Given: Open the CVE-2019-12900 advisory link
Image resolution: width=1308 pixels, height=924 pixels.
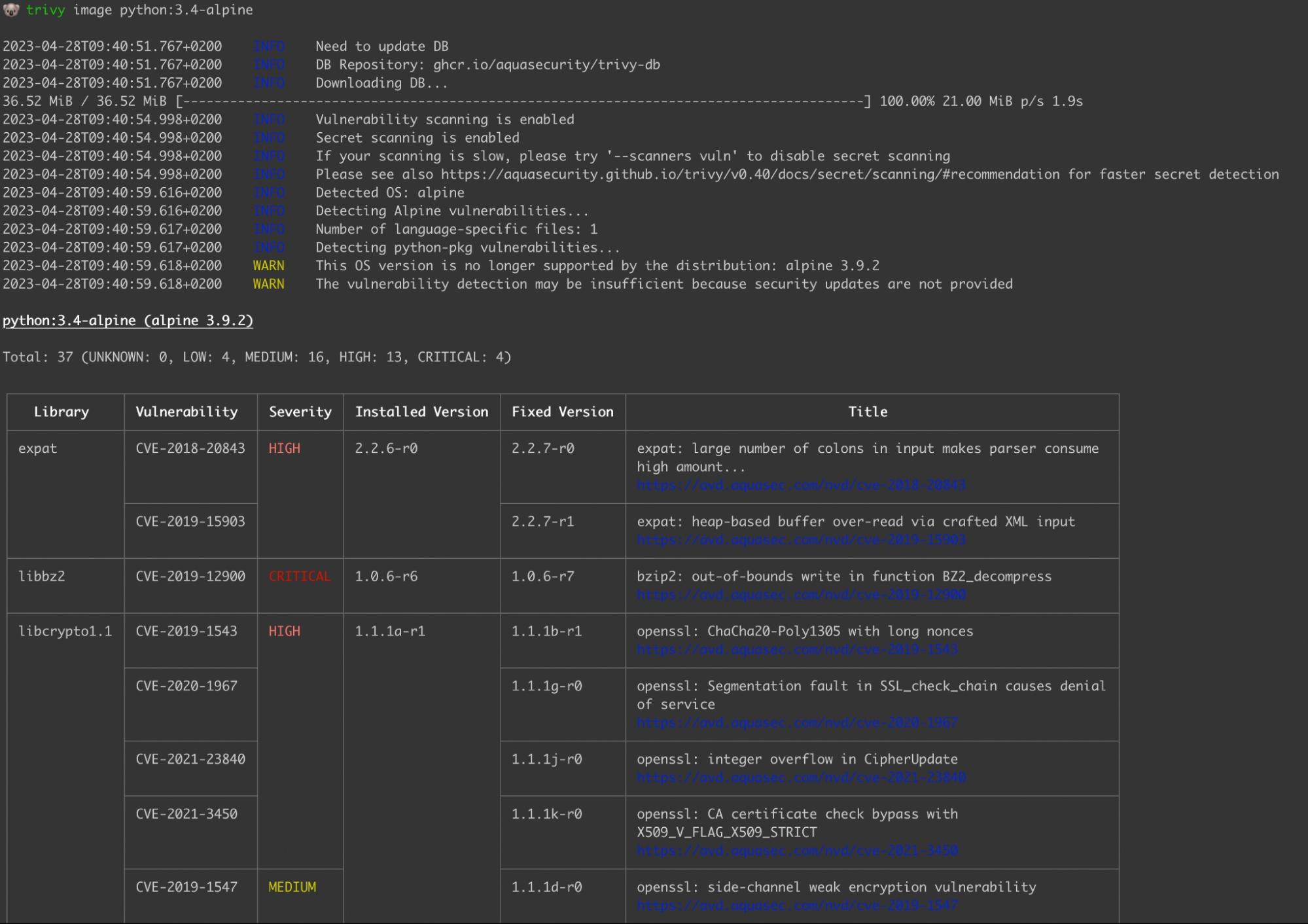Looking at the screenshot, I should coord(801,595).
